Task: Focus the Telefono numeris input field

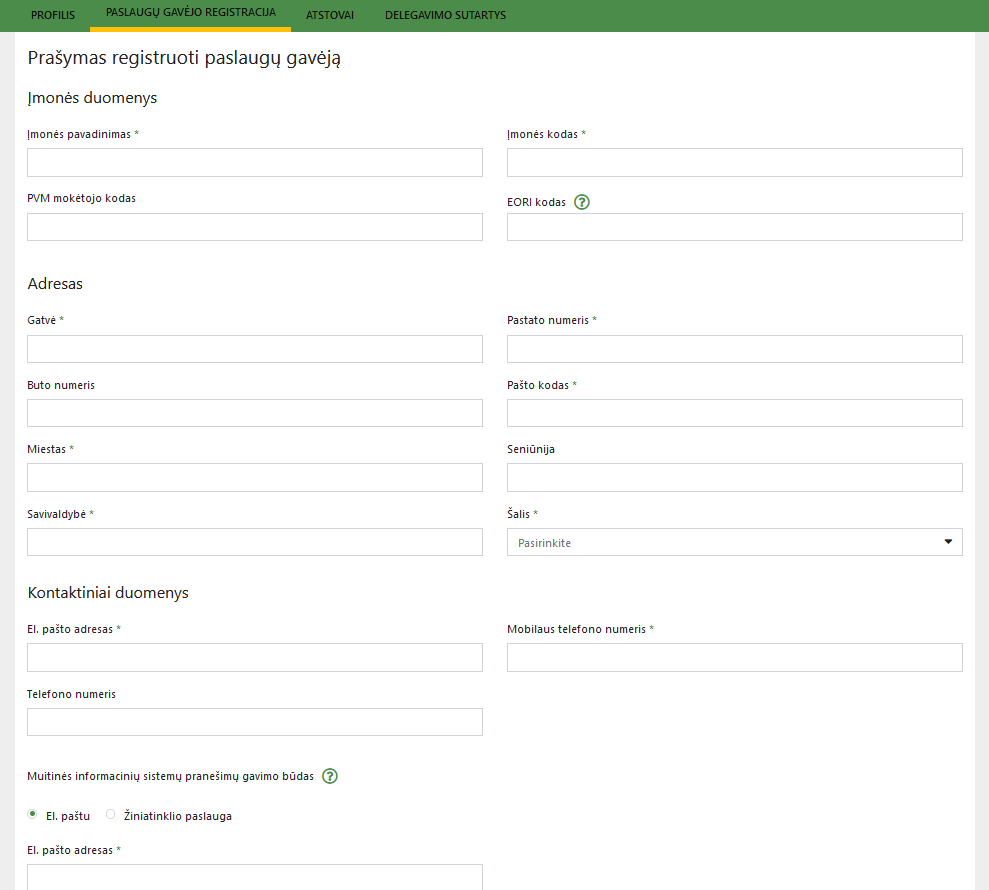Action: (254, 722)
